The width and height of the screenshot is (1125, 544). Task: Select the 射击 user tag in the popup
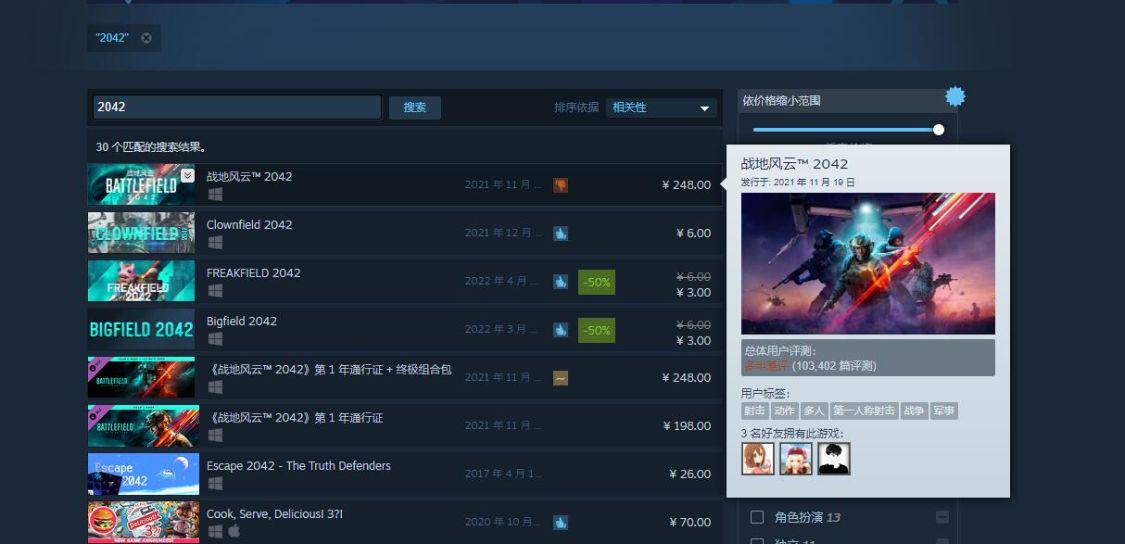click(754, 411)
